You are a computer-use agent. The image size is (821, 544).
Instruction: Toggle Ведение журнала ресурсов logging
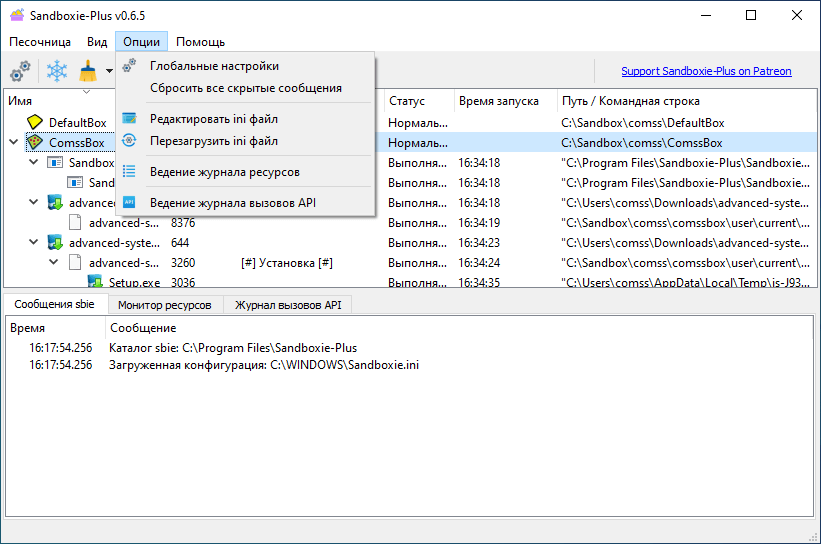(224, 172)
